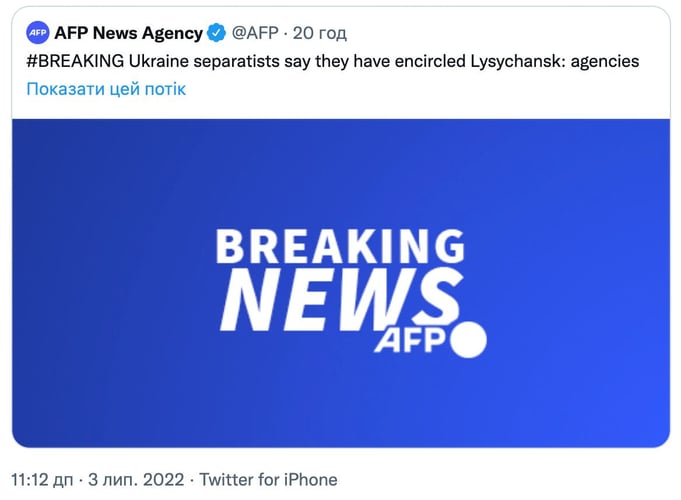Click the tweet text about Ukraine separatists
Viewport: 681px width, 500px height.
(333, 61)
